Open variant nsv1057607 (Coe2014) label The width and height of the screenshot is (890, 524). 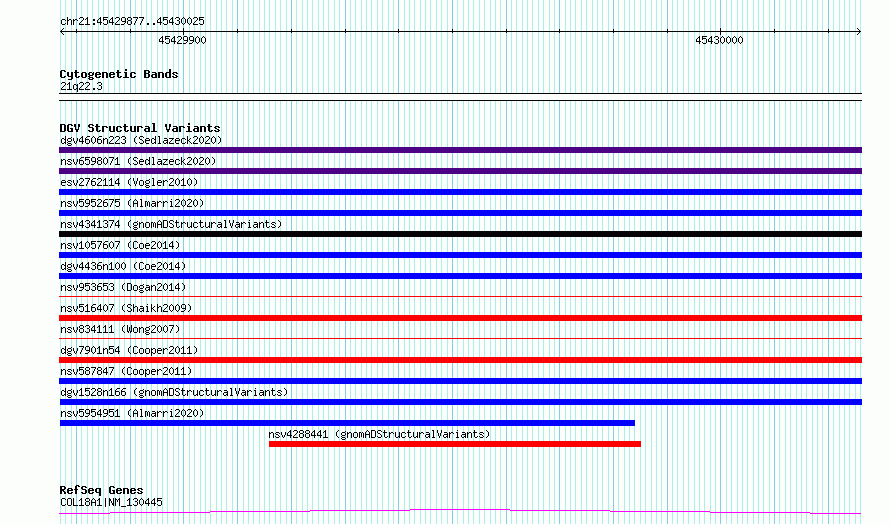(120, 245)
